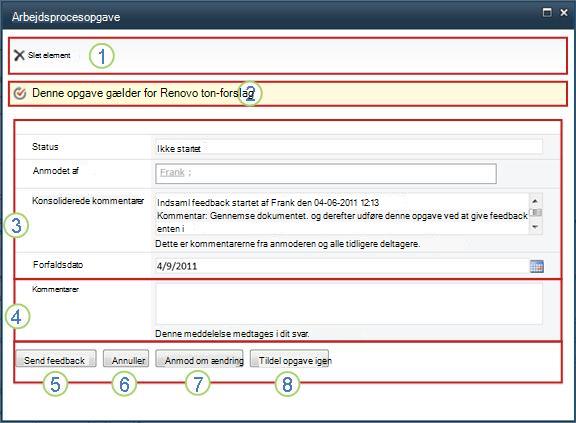This screenshot has height=423, width=576.
Task: Click the Send feedback button
Action: (x=55, y=359)
